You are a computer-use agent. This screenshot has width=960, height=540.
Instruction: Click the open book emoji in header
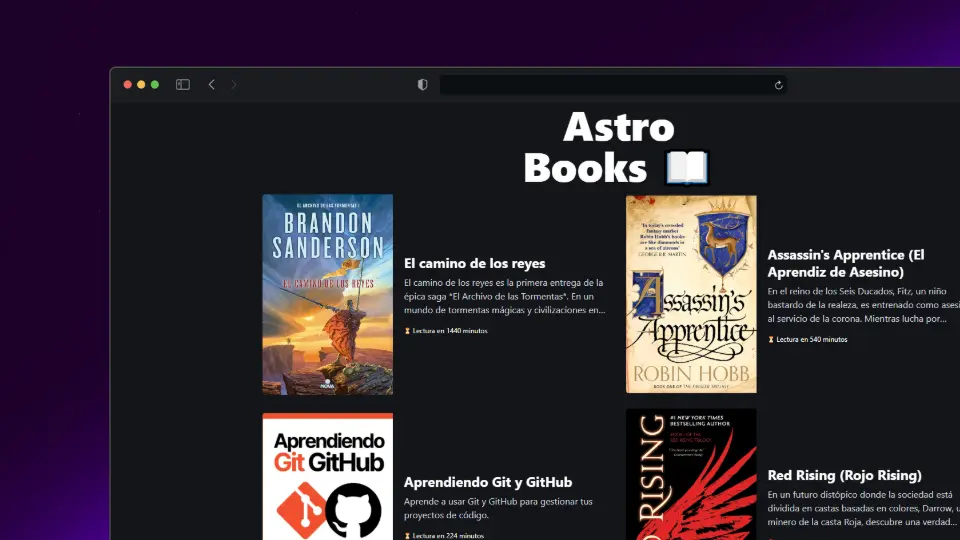pyautogui.click(x=687, y=168)
